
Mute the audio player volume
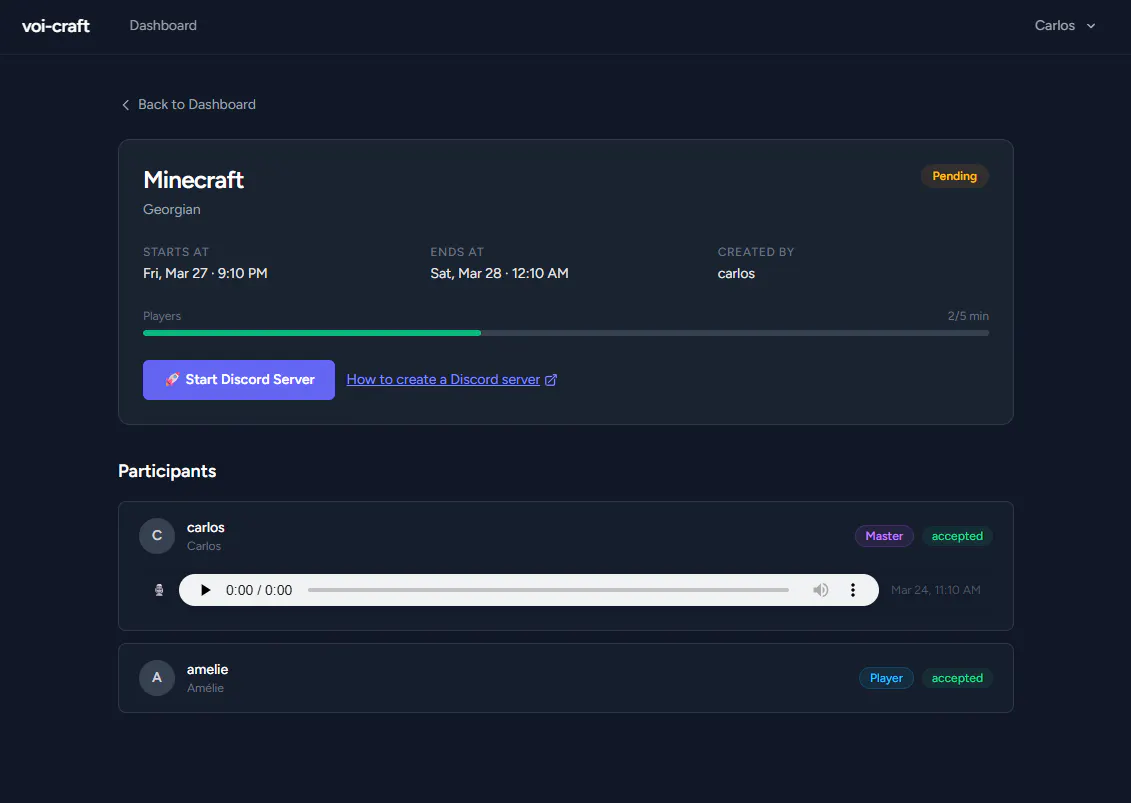(x=820, y=590)
